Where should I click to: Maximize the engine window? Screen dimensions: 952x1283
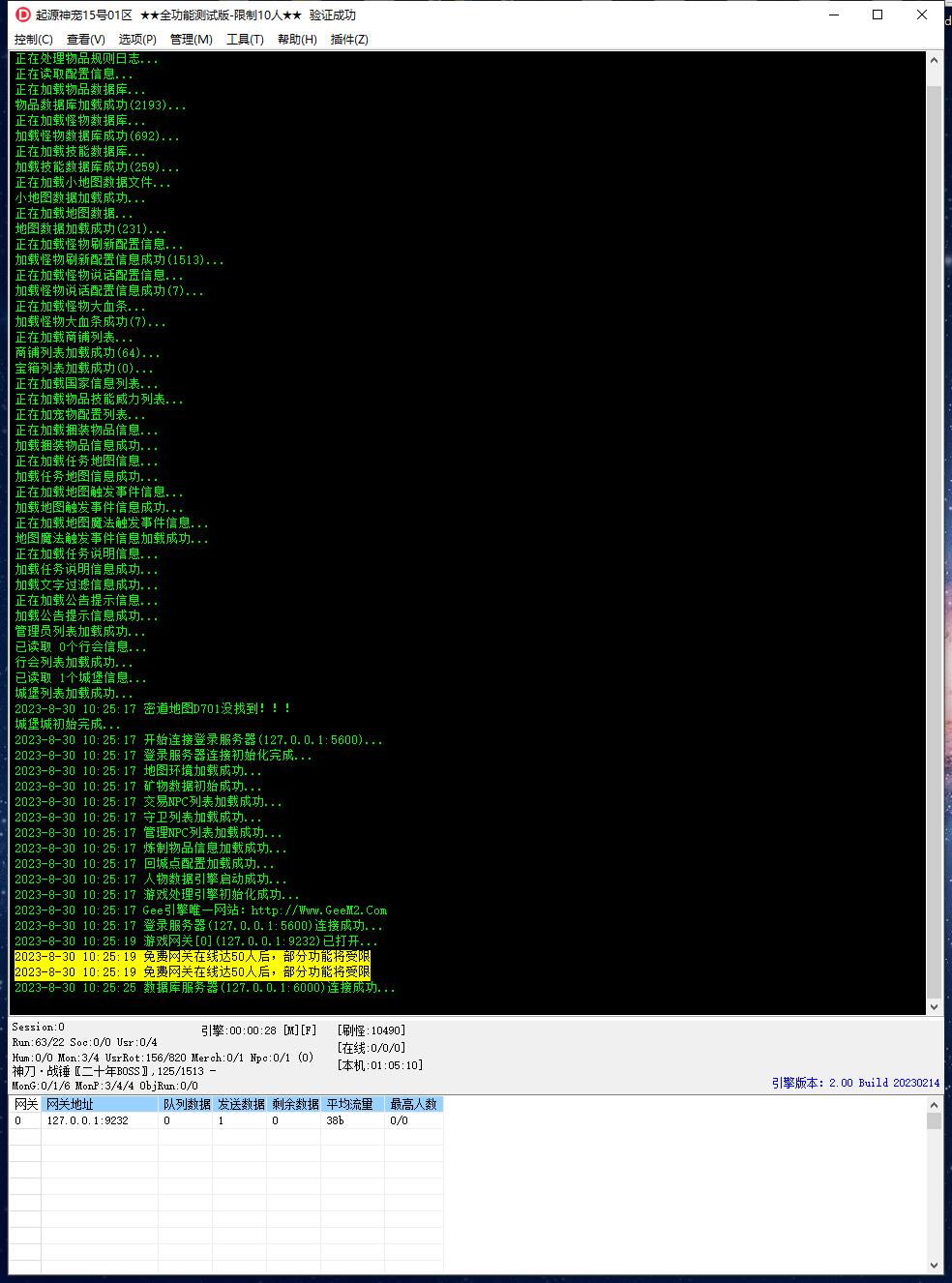[x=878, y=15]
